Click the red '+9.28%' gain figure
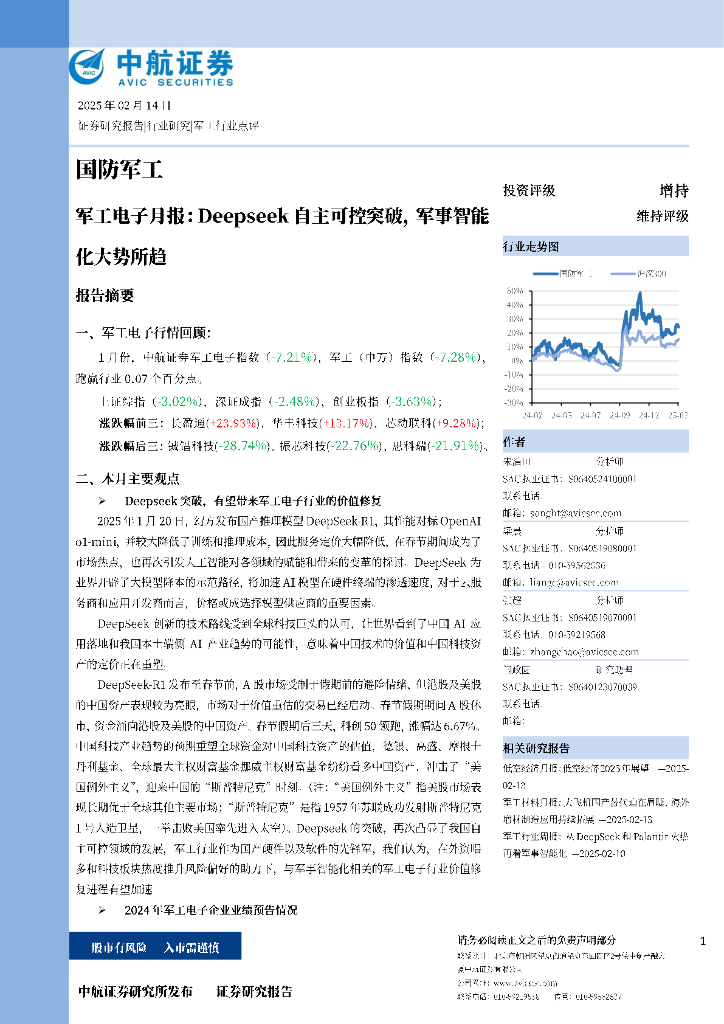 coord(456,423)
